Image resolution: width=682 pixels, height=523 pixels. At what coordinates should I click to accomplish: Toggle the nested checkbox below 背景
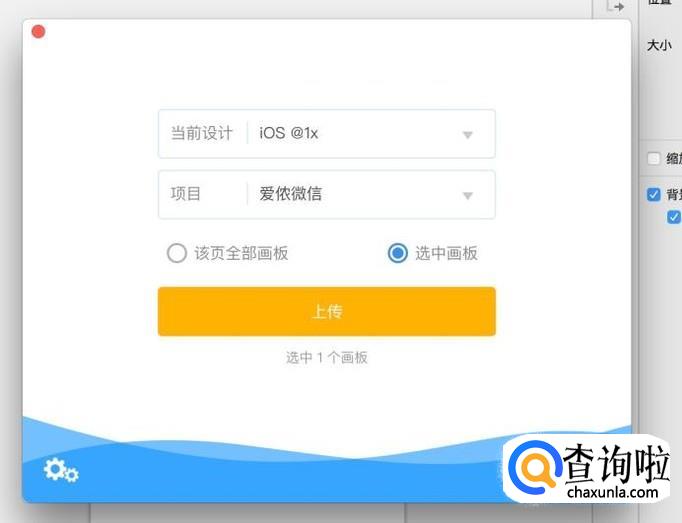[674, 217]
